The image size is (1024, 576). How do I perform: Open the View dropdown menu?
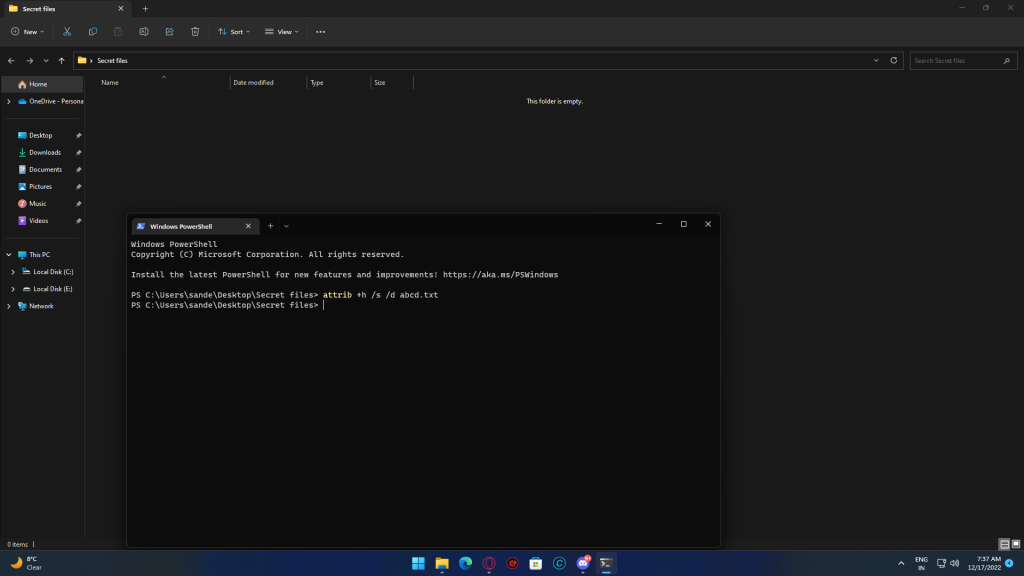281,32
